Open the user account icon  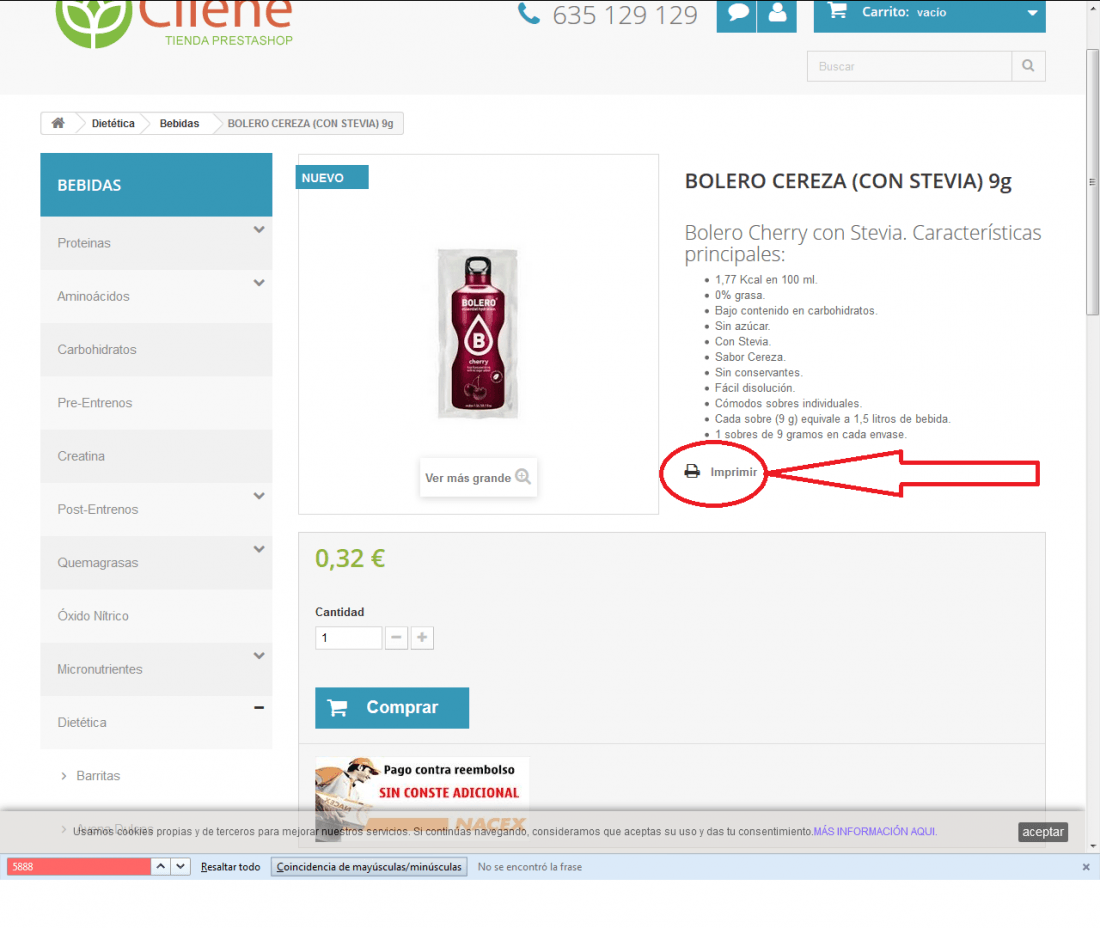pyautogui.click(x=777, y=13)
